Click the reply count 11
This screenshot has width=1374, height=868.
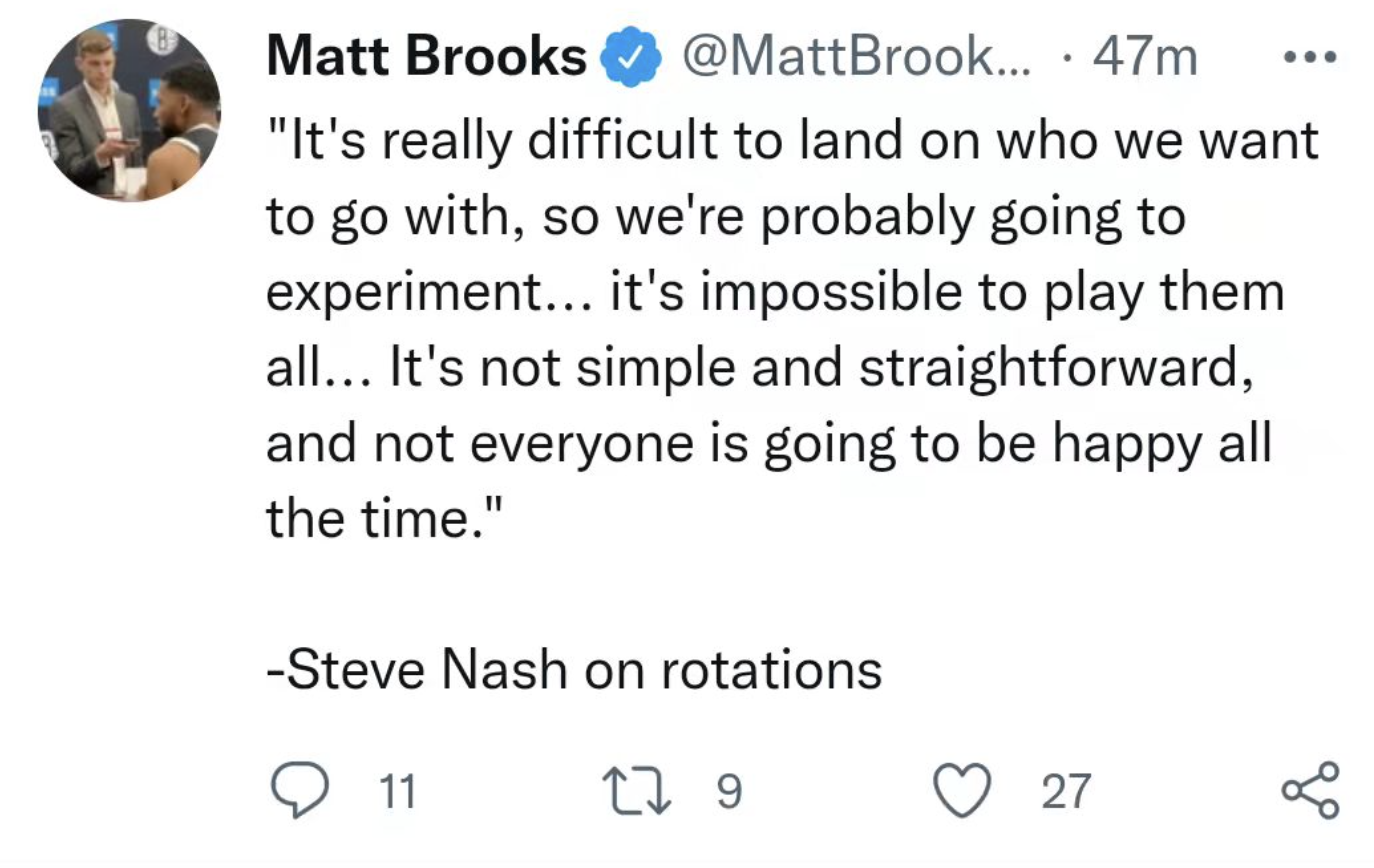coord(399,793)
